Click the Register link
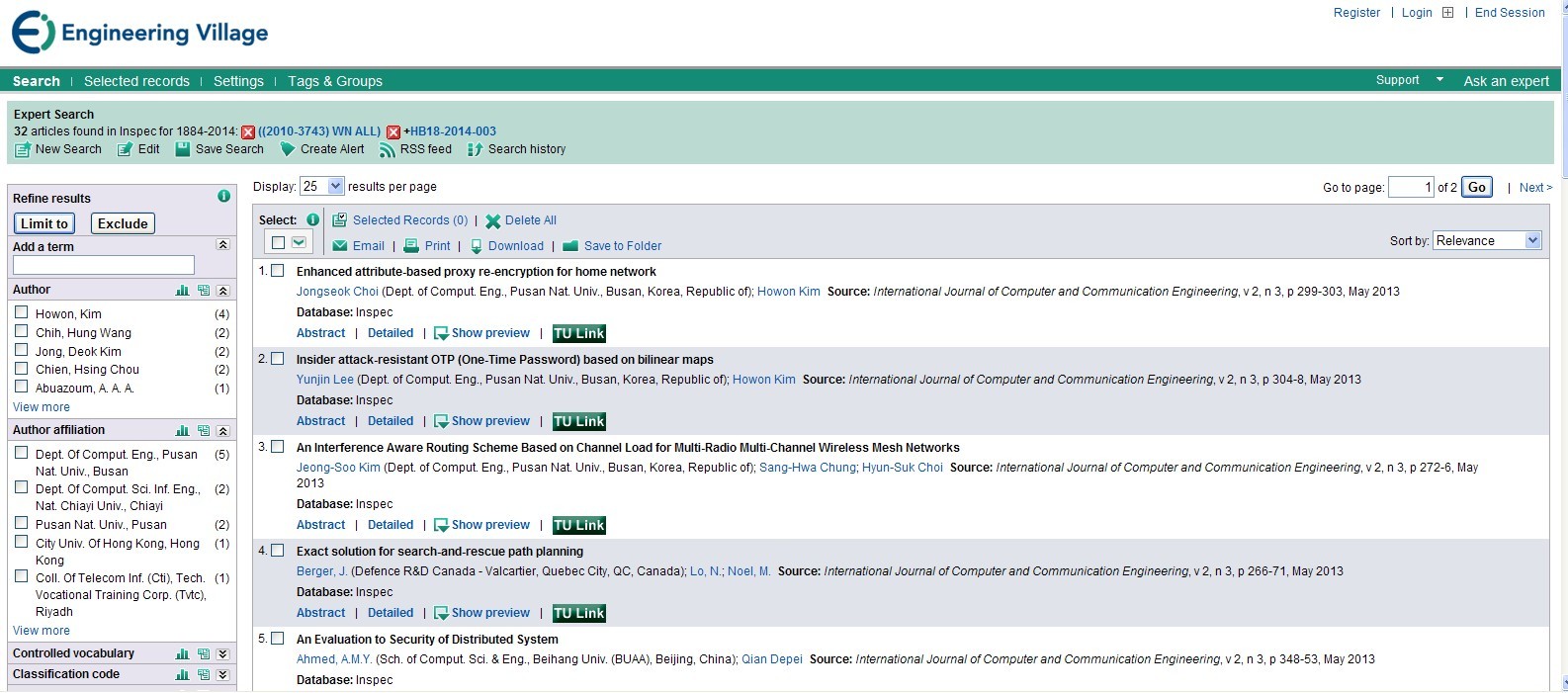The image size is (1568, 693). pos(1356,13)
